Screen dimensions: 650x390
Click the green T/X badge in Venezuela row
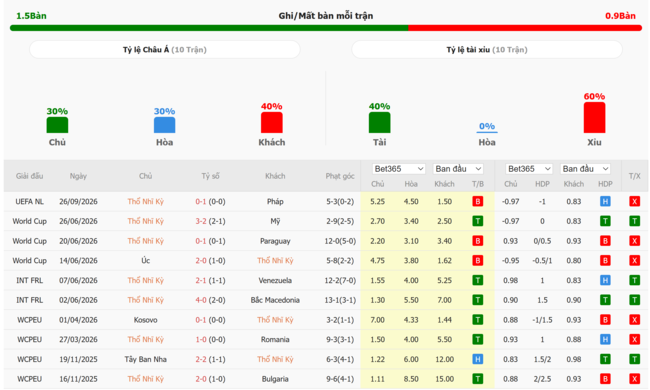(634, 281)
